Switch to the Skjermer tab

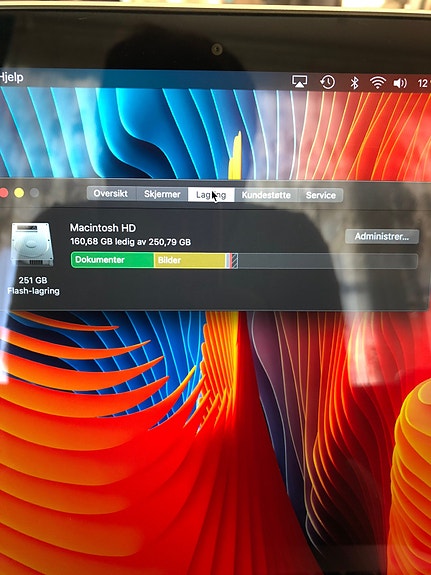click(x=162, y=194)
